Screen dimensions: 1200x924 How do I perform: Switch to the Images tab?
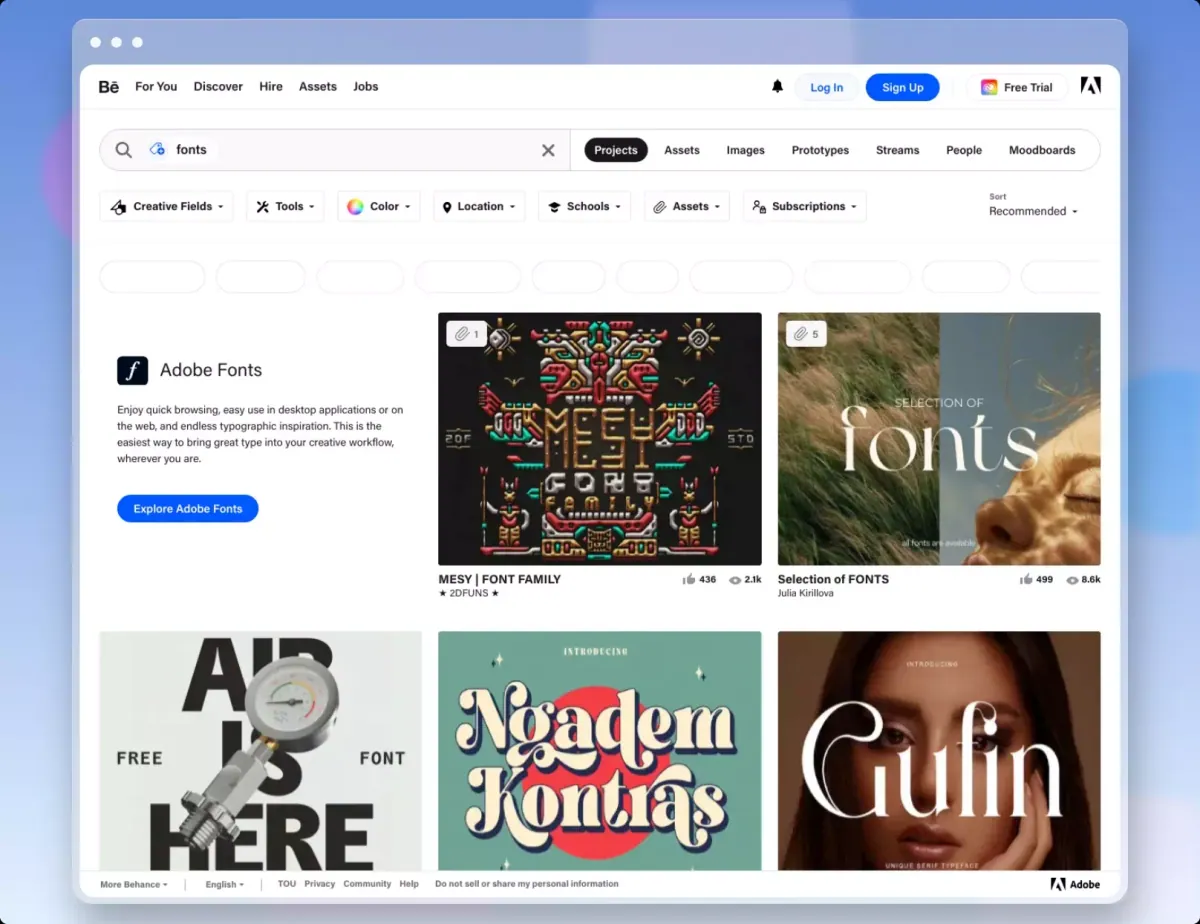tap(745, 150)
